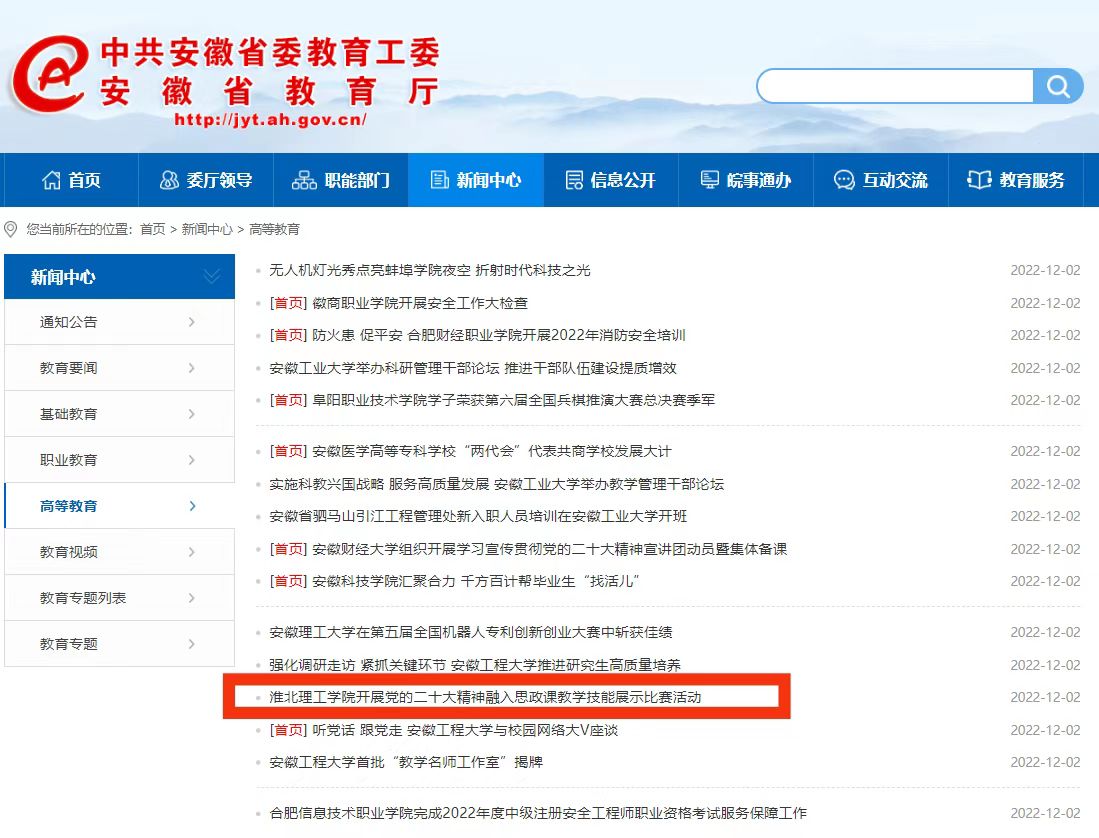Click the computer icon beside 皖事通办
The width and height of the screenshot is (1099, 838).
710,180
